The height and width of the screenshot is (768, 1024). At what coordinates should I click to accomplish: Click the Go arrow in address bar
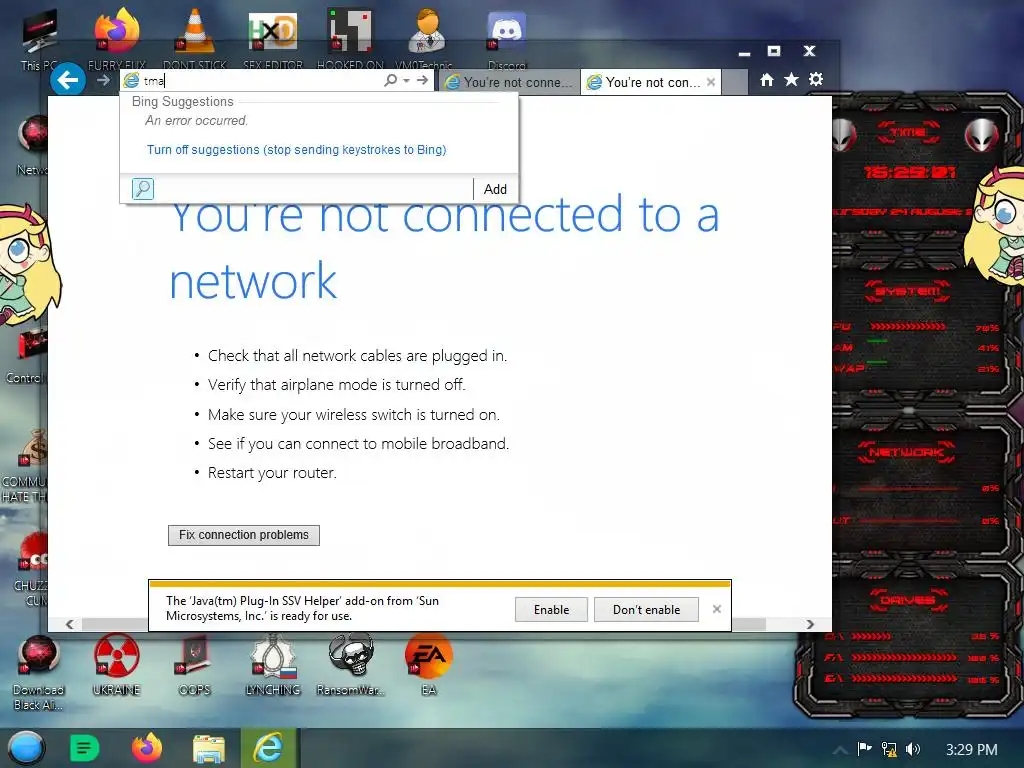423,80
